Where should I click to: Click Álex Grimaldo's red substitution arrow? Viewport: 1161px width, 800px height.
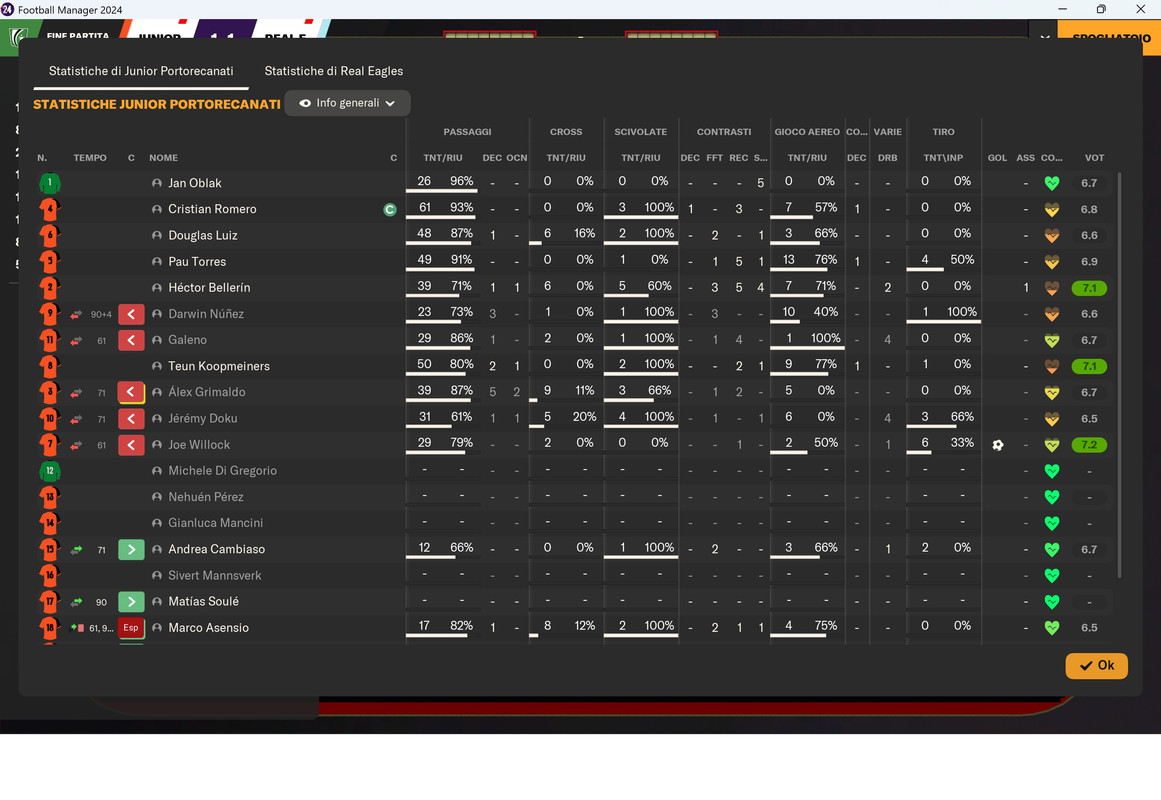[131, 392]
